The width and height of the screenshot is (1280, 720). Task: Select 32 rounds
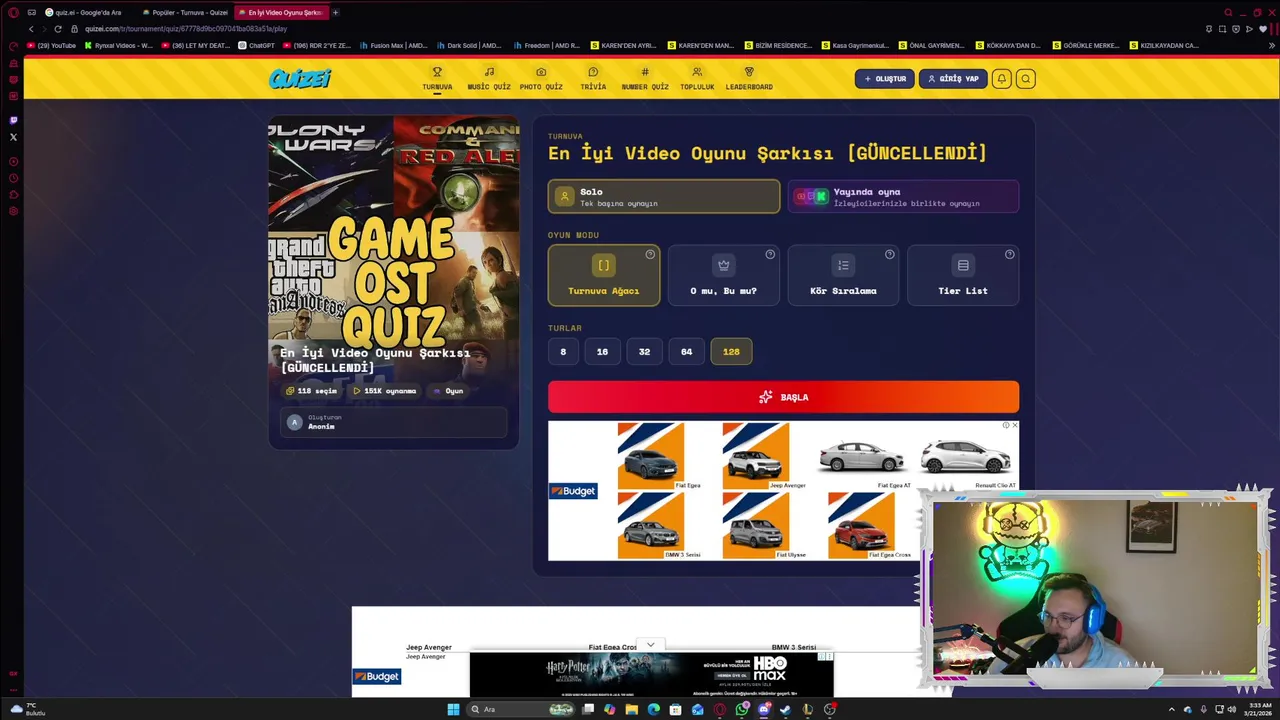[644, 351]
